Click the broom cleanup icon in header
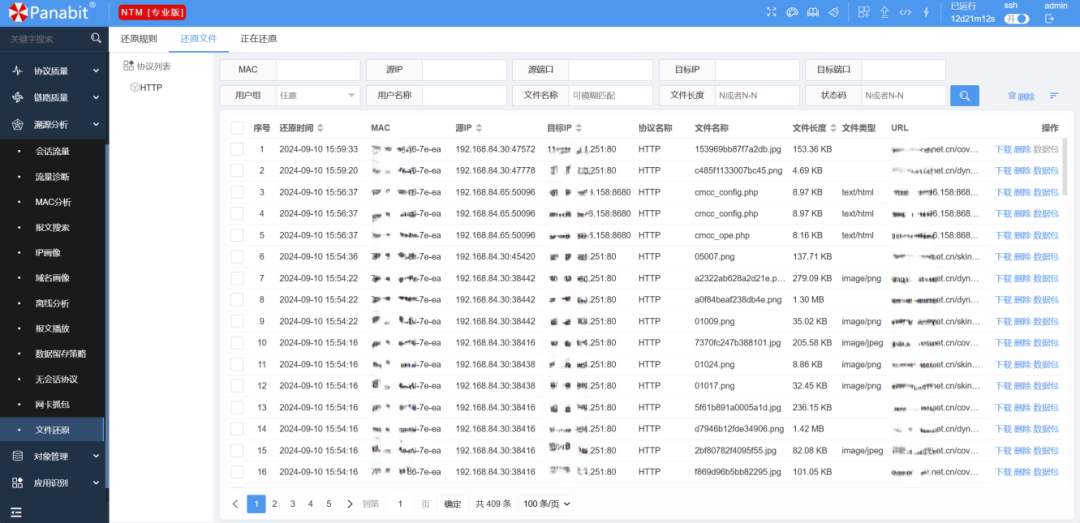The image size is (1080, 523). 833,12
